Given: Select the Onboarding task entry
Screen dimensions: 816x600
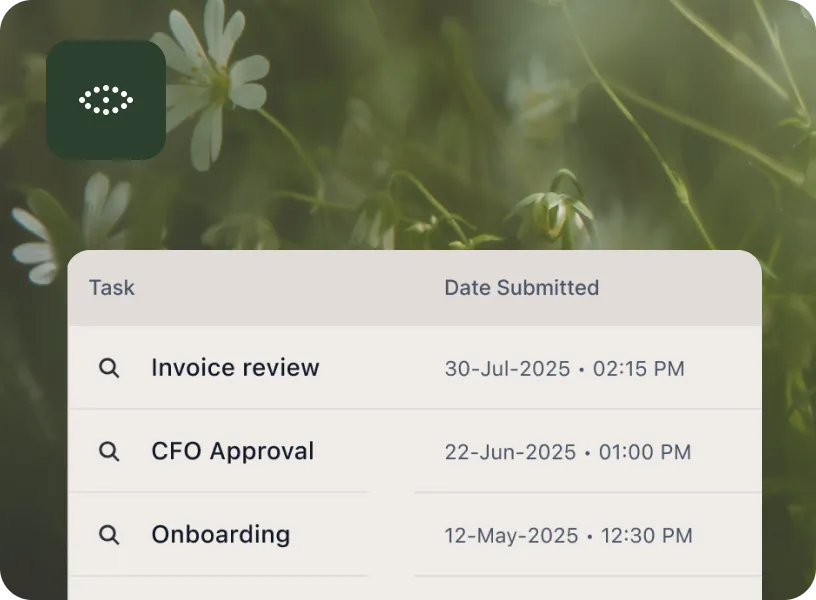Looking at the screenshot, I should point(220,535).
